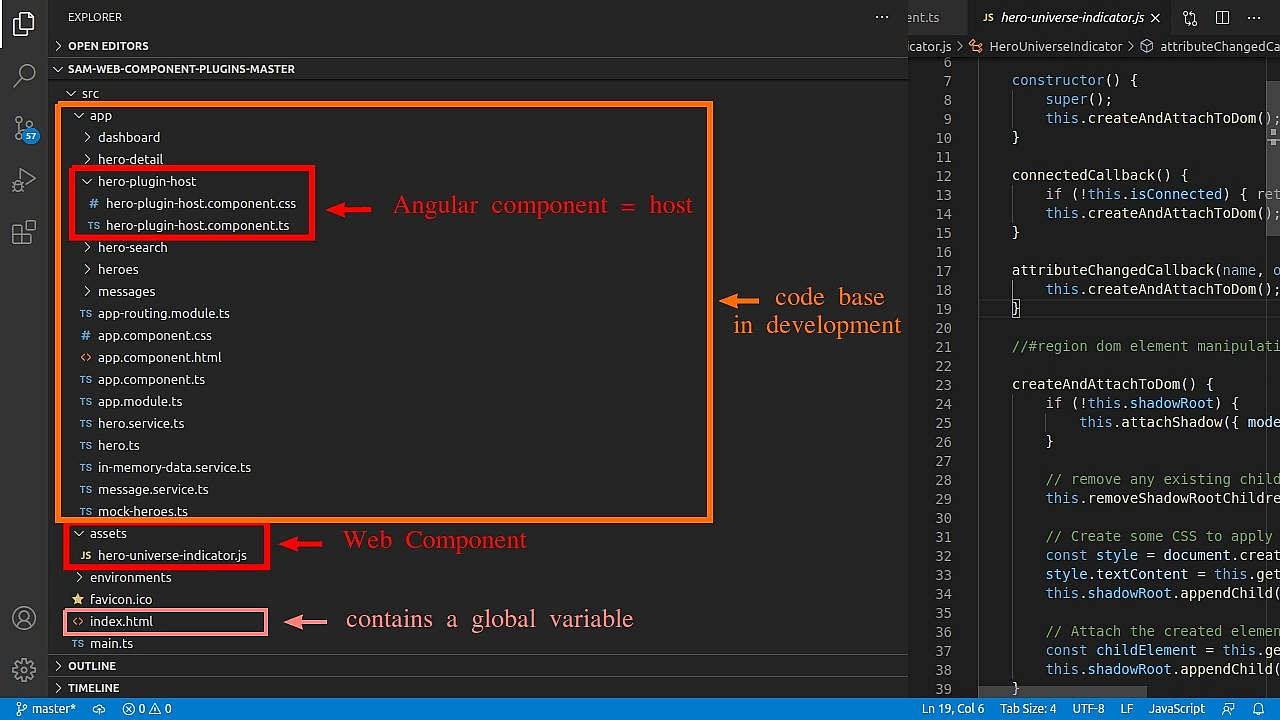Open the Source Control view with badge 57
This screenshot has width=1280, height=720.
point(24,129)
